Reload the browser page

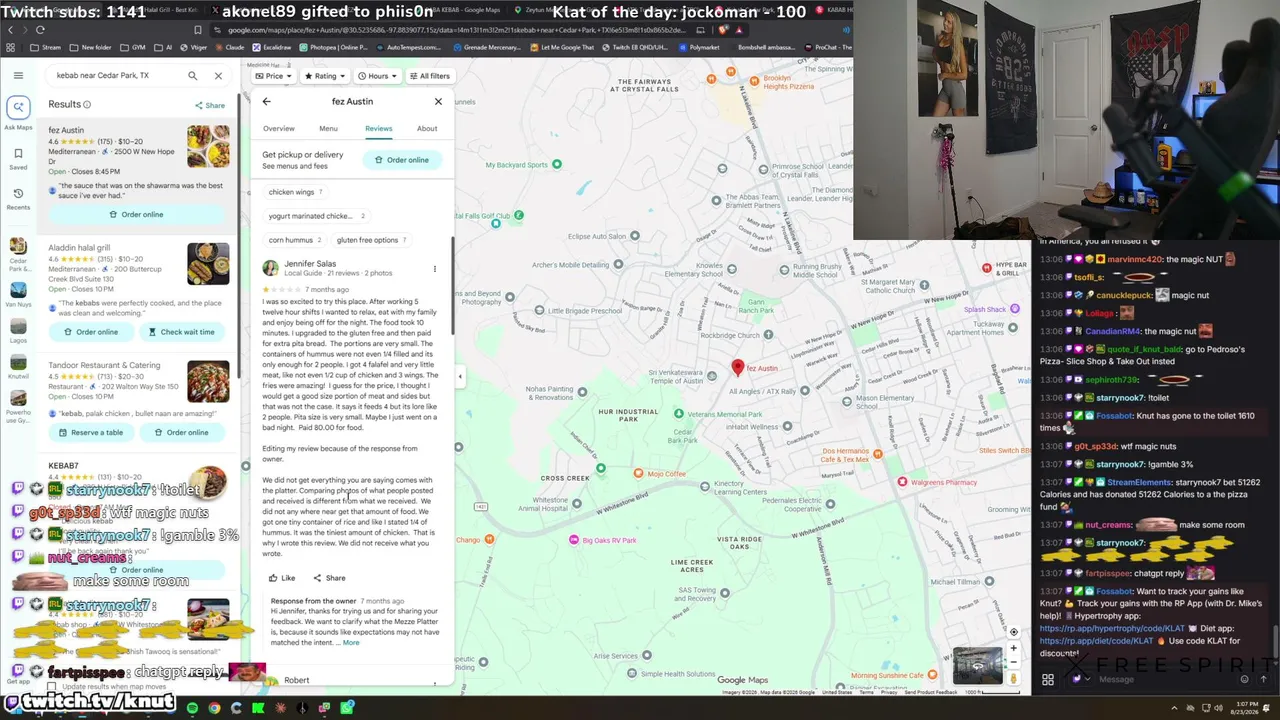[x=40, y=30]
